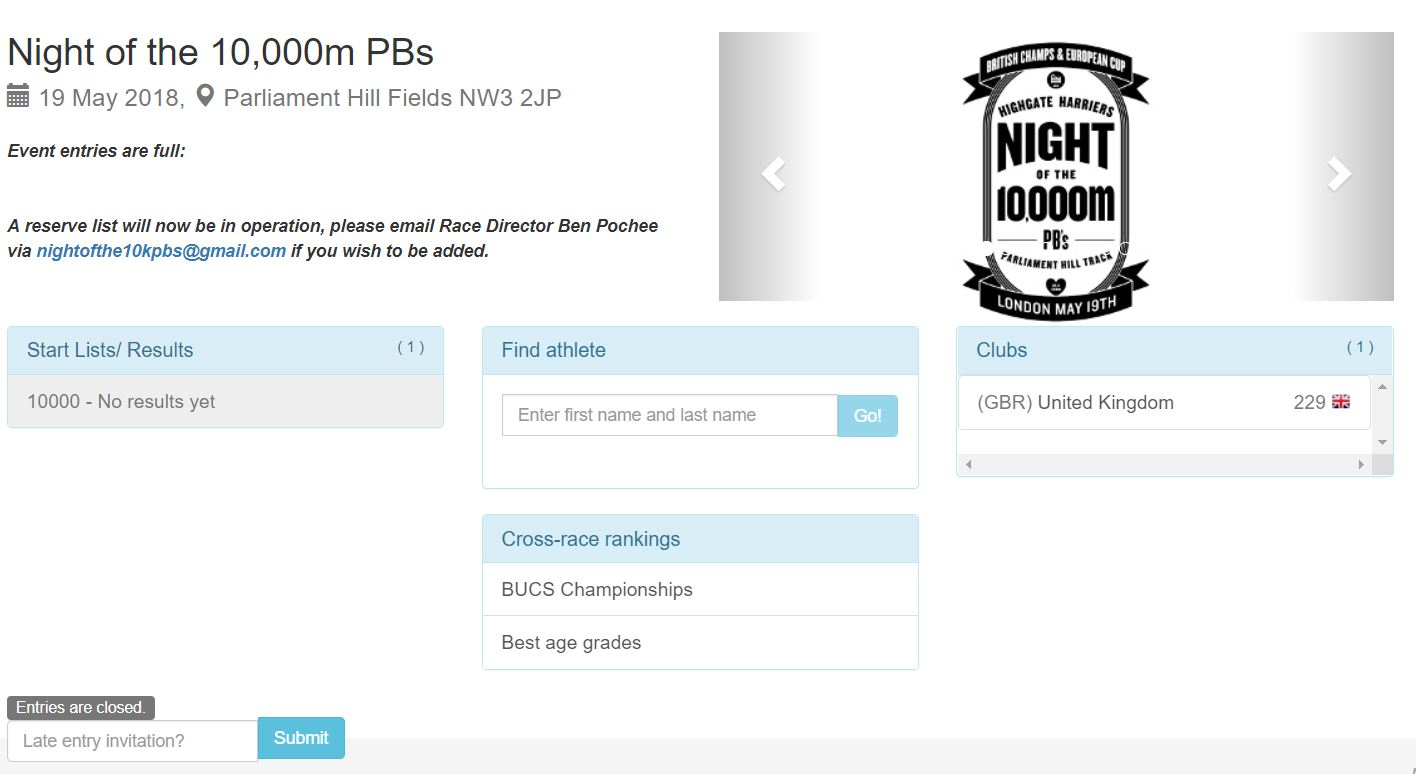Click the Clubs list scroll down arrow

tap(1382, 442)
